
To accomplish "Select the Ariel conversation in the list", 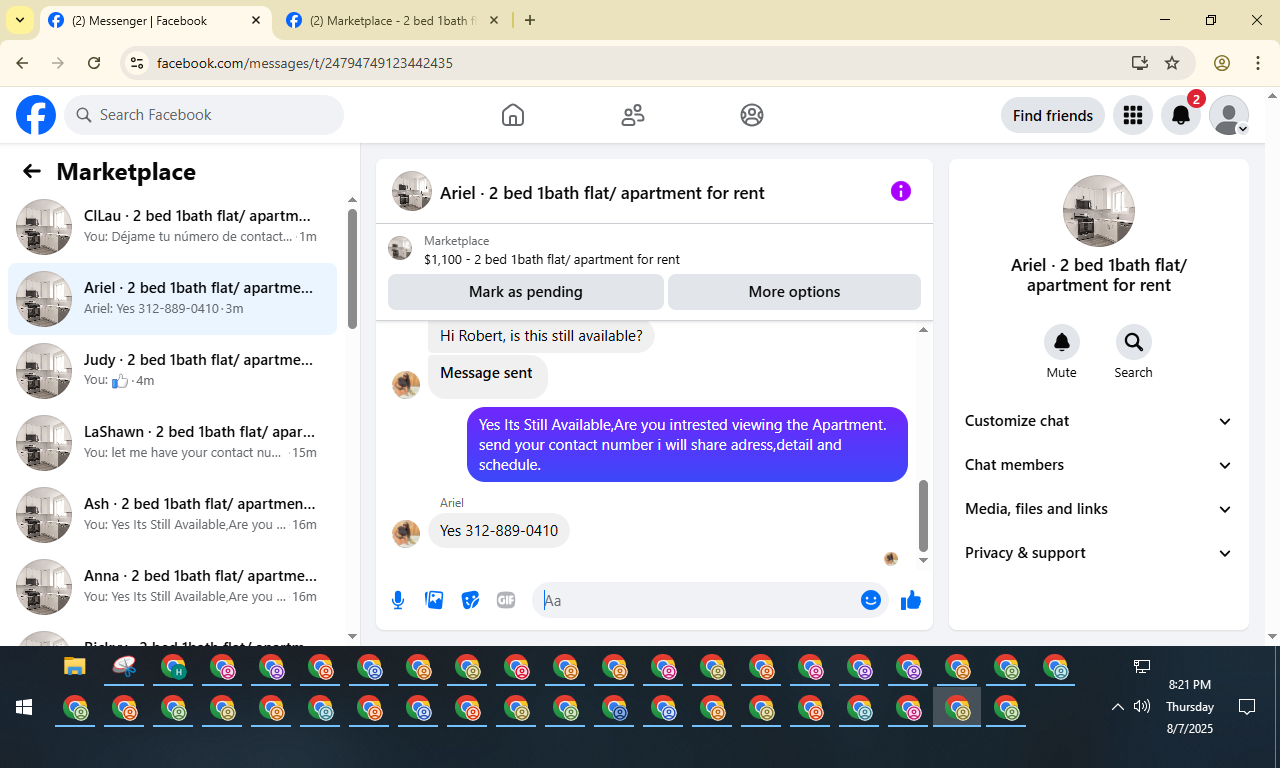I will point(172,299).
